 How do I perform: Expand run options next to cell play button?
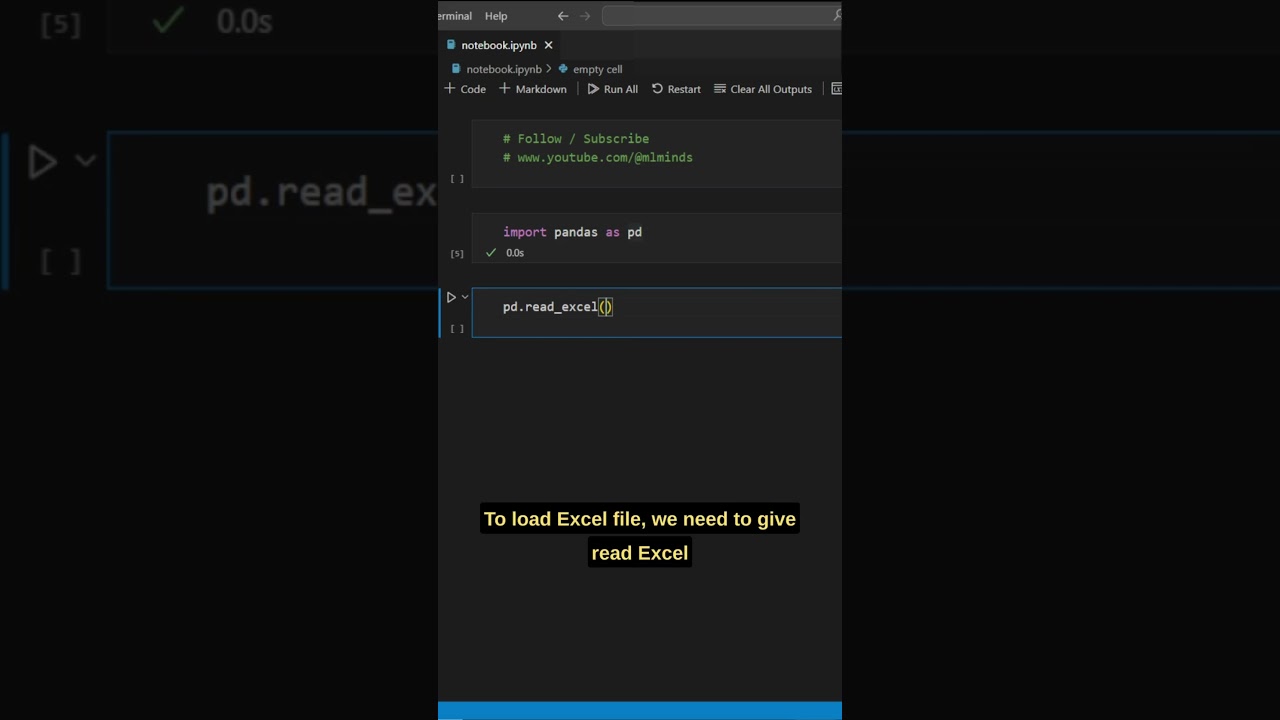coord(465,297)
